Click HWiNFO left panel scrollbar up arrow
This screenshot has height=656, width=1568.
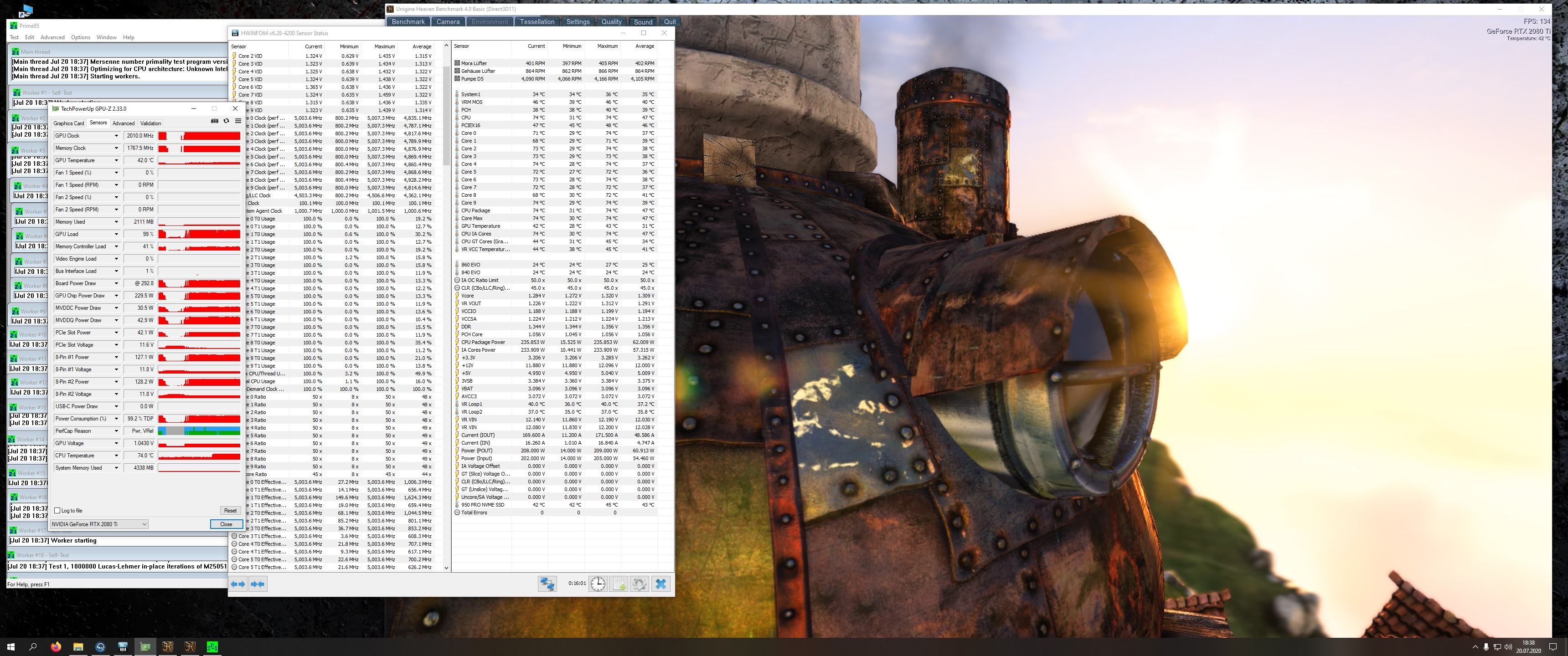[446, 46]
